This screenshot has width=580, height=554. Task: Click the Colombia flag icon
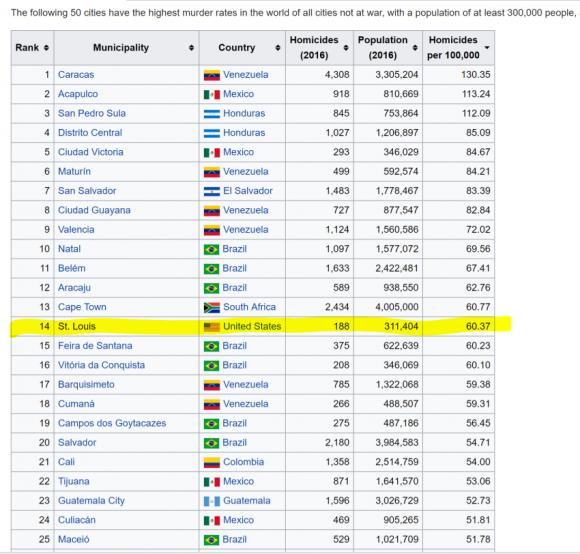click(x=212, y=462)
